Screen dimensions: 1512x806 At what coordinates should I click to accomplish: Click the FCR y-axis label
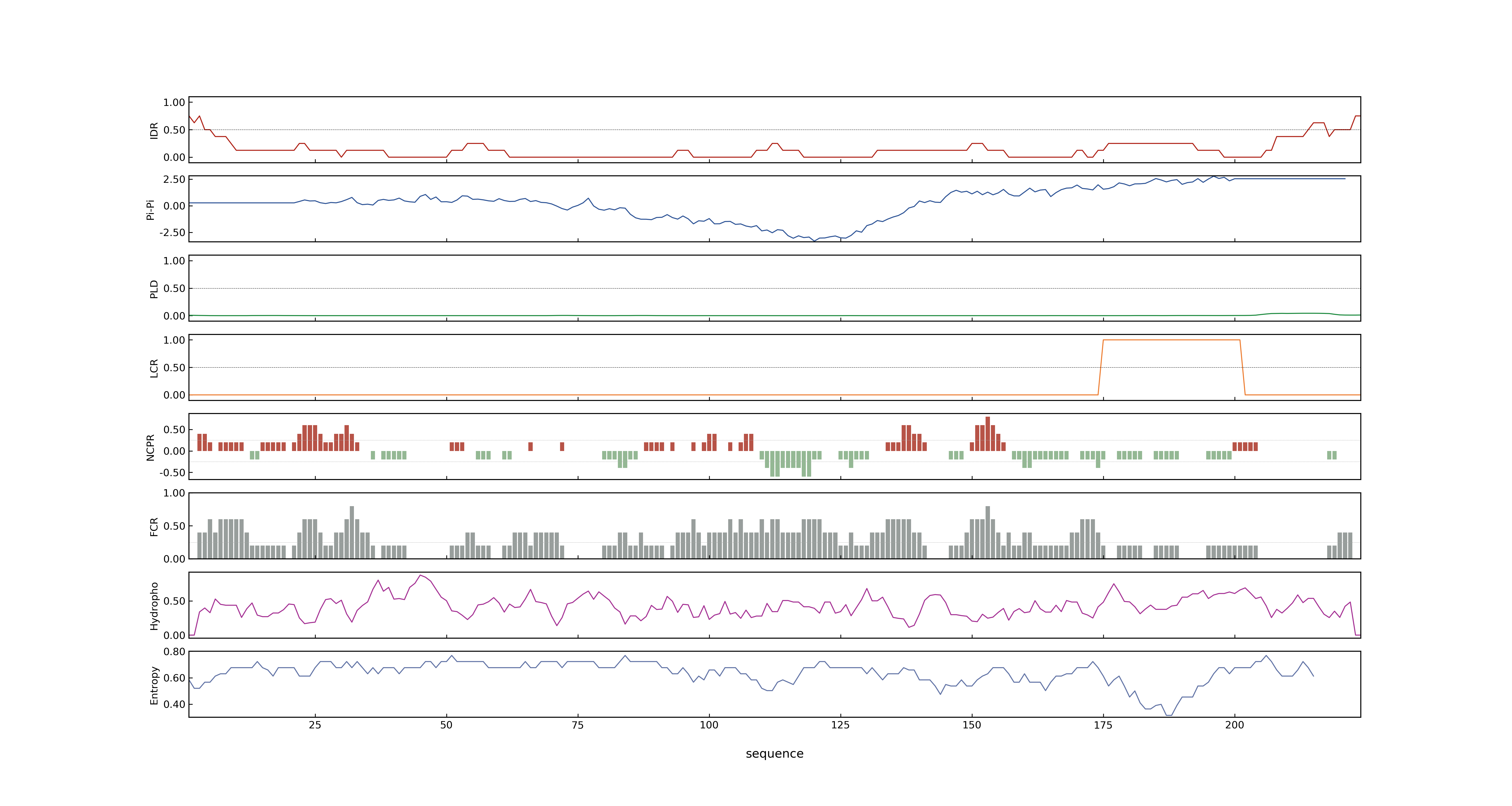(x=154, y=526)
